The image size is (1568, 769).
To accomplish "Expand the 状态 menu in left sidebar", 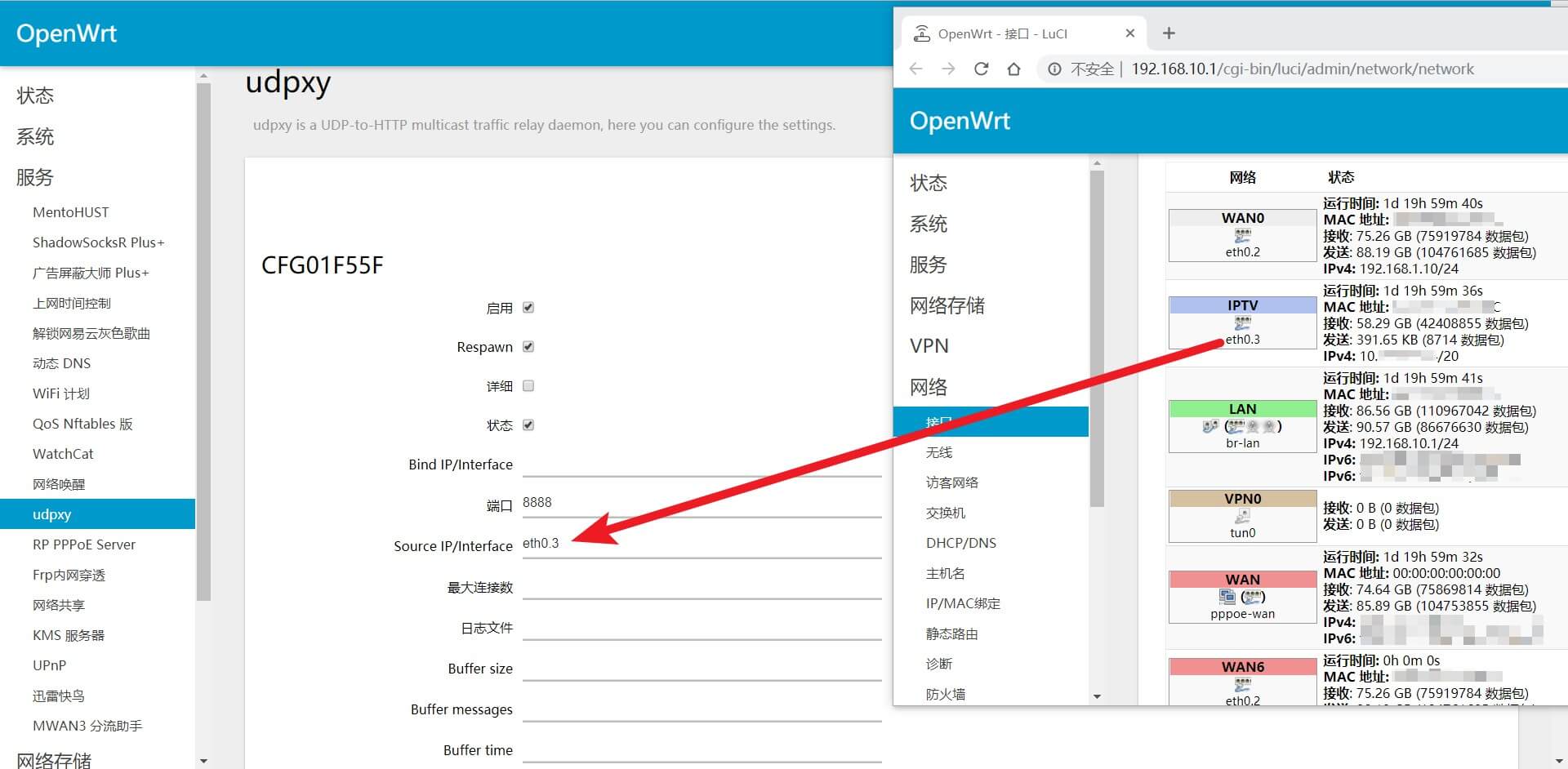I will [35, 96].
